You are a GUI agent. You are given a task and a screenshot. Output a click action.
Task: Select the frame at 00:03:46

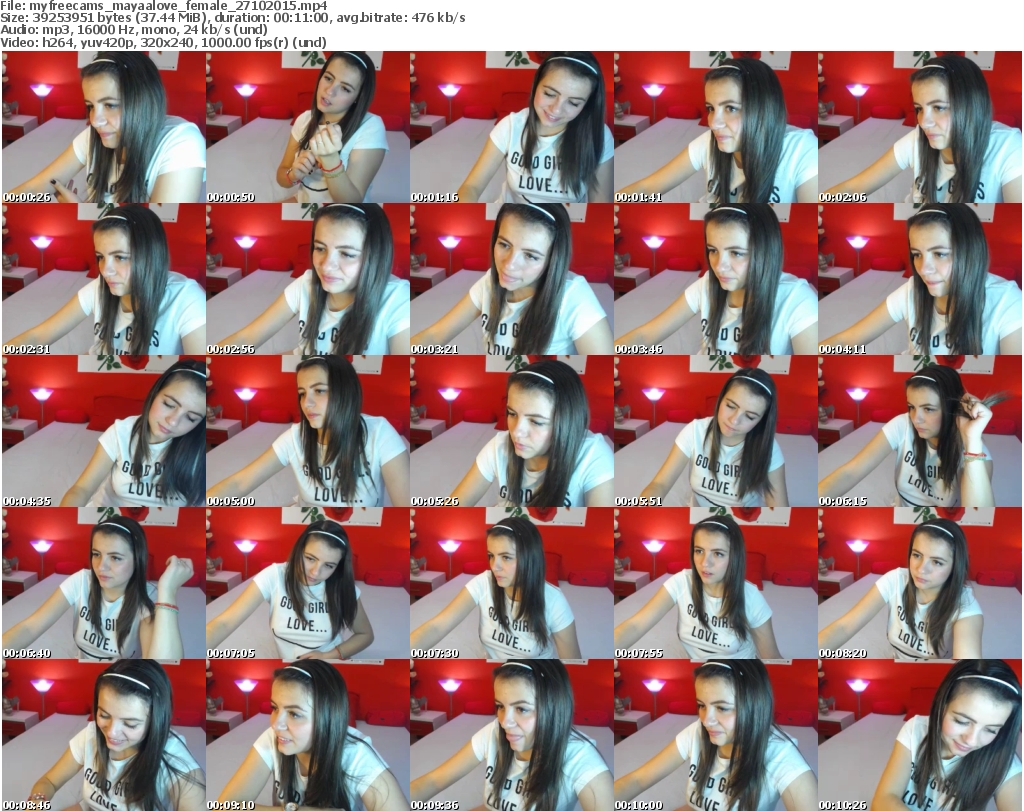pyautogui.click(x=716, y=279)
